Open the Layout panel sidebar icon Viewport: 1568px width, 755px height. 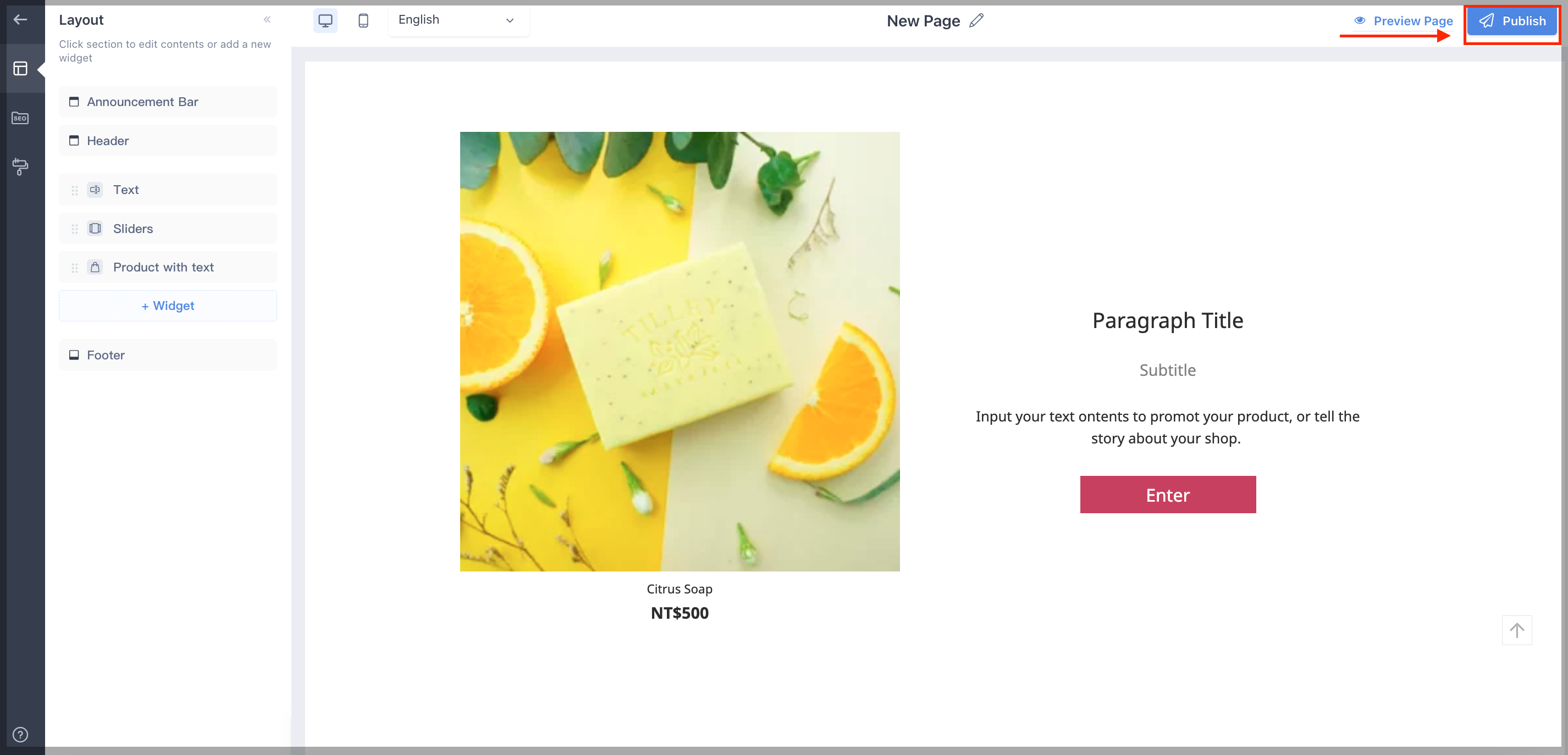(20, 68)
